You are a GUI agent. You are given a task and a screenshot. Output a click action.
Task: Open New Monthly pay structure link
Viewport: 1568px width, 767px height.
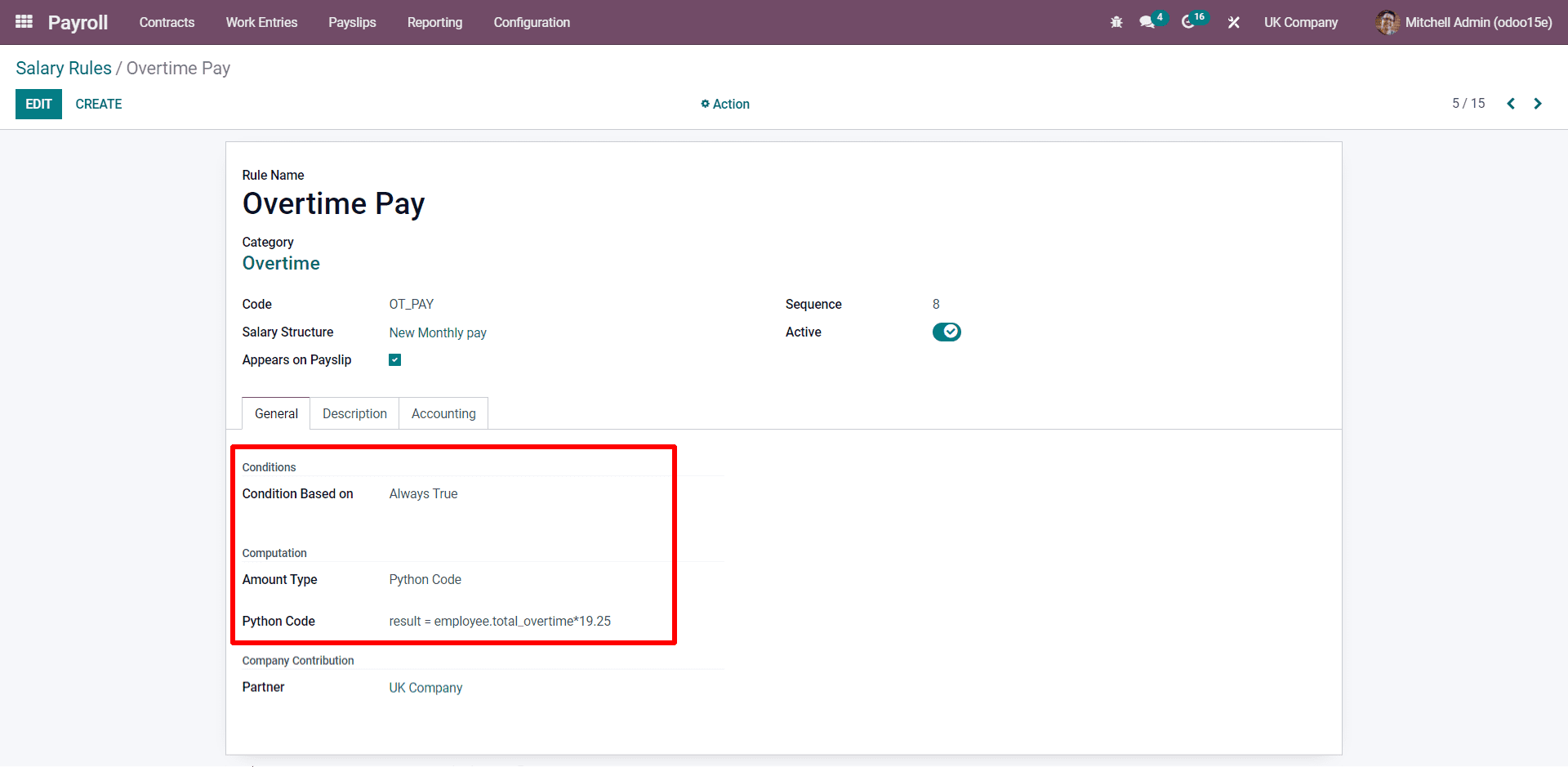click(438, 332)
